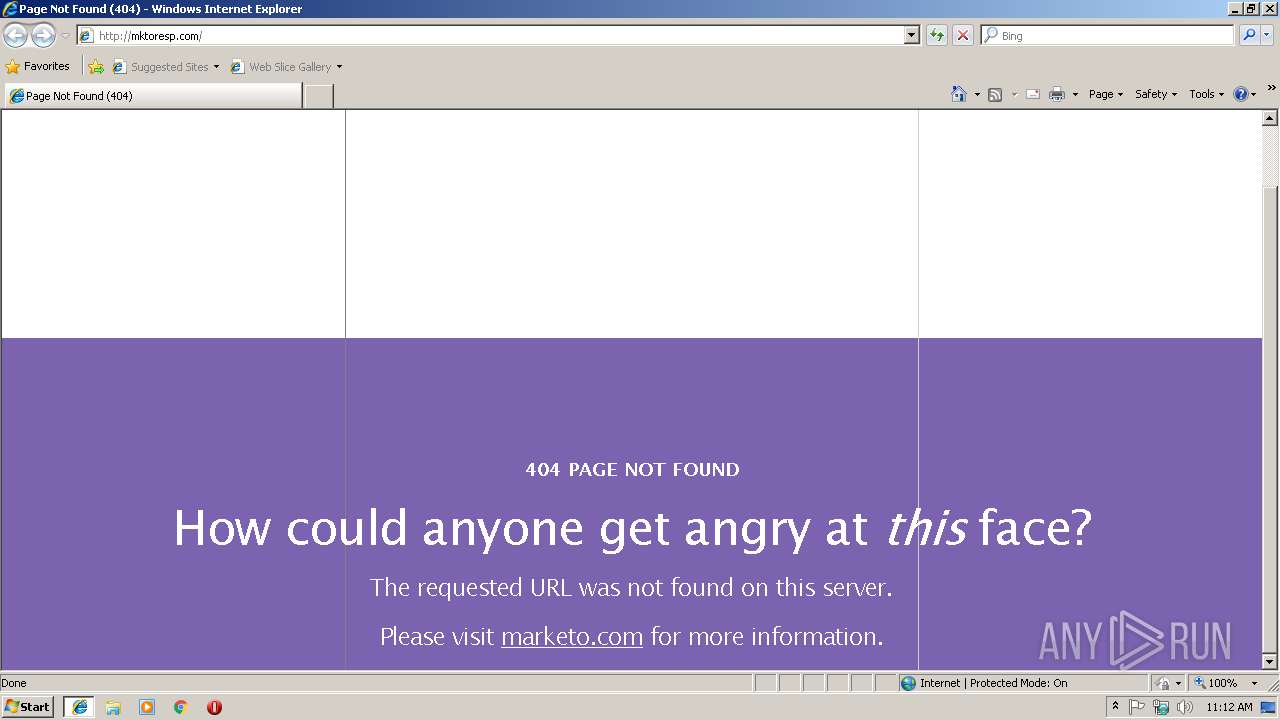Open Suggested Sites link
This screenshot has height=720, width=1280.
165,67
